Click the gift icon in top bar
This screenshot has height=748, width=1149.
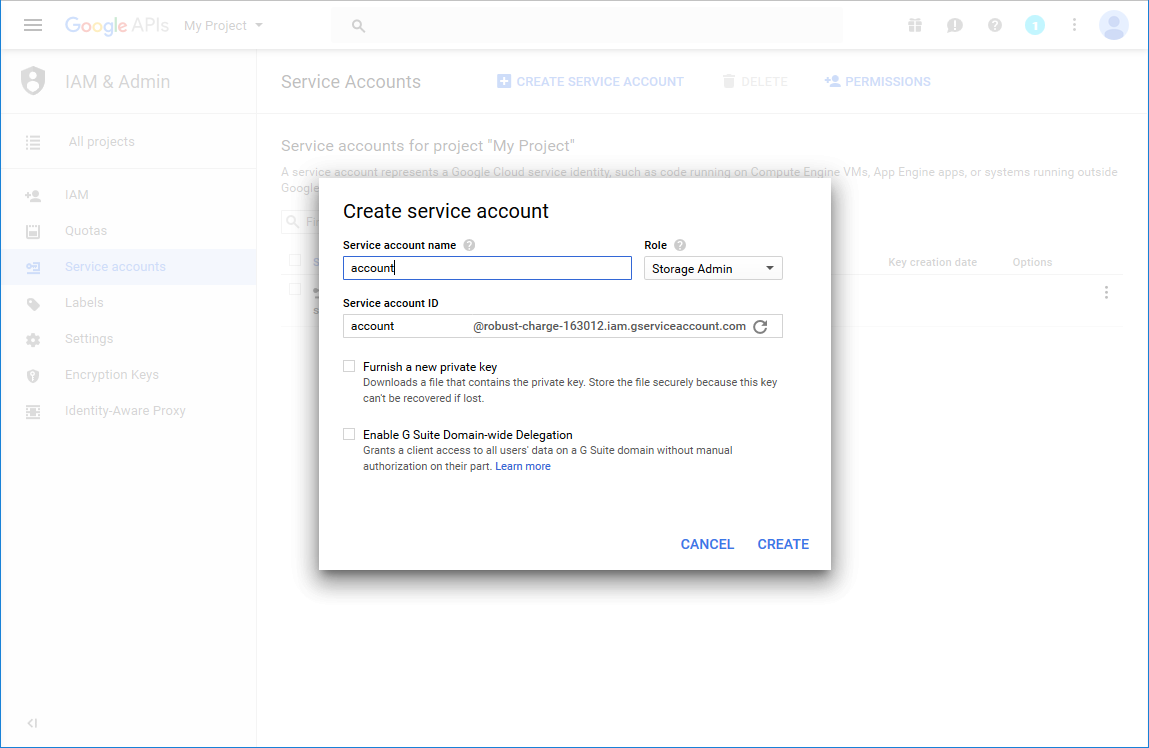(915, 25)
